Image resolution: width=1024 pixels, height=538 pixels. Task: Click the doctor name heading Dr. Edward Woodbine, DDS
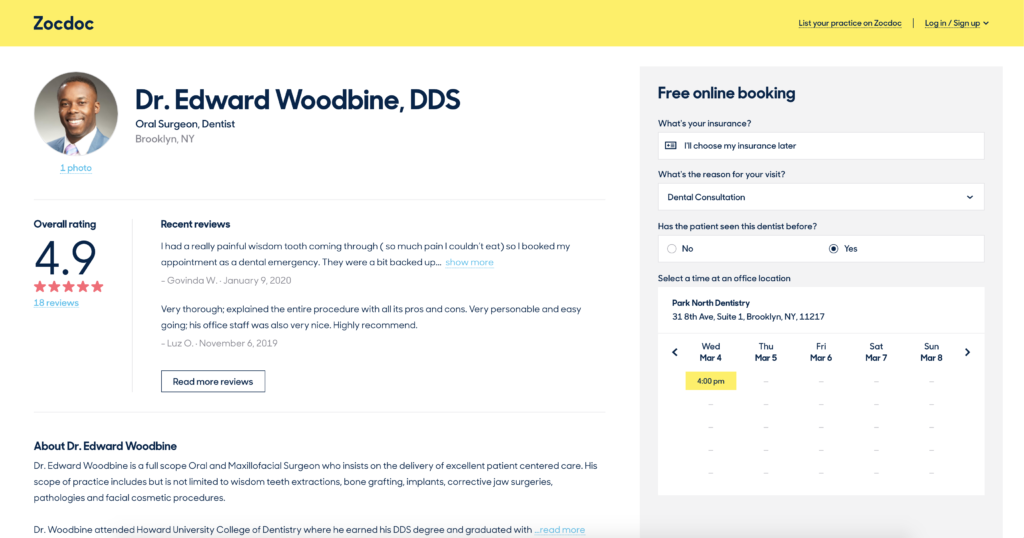click(298, 100)
